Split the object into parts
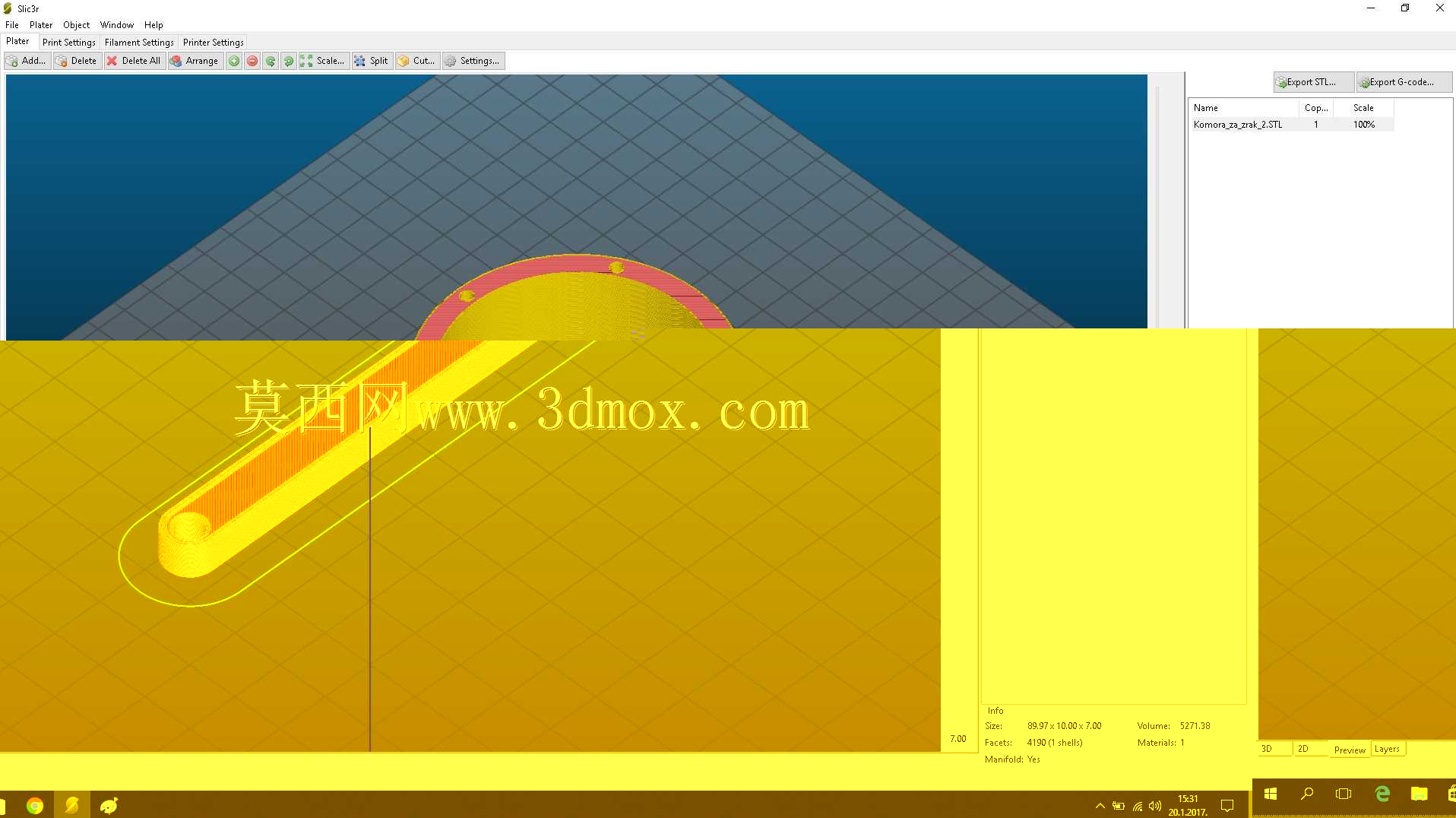Viewport: 1456px width, 818px height. tap(372, 61)
